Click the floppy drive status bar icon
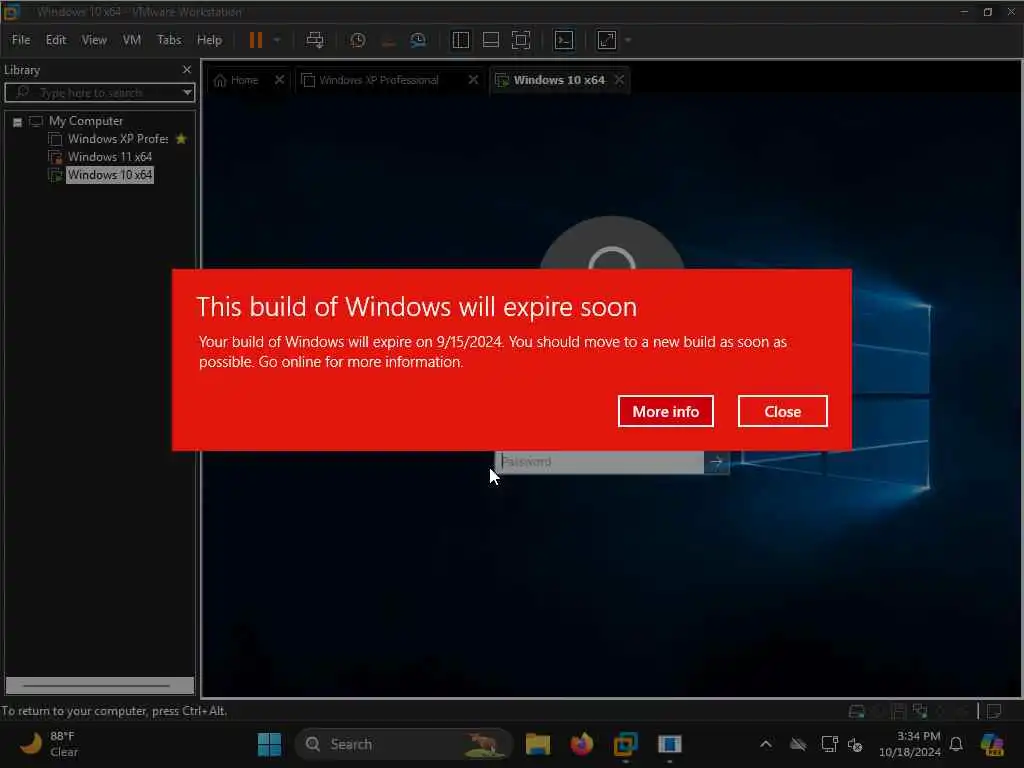 click(899, 711)
